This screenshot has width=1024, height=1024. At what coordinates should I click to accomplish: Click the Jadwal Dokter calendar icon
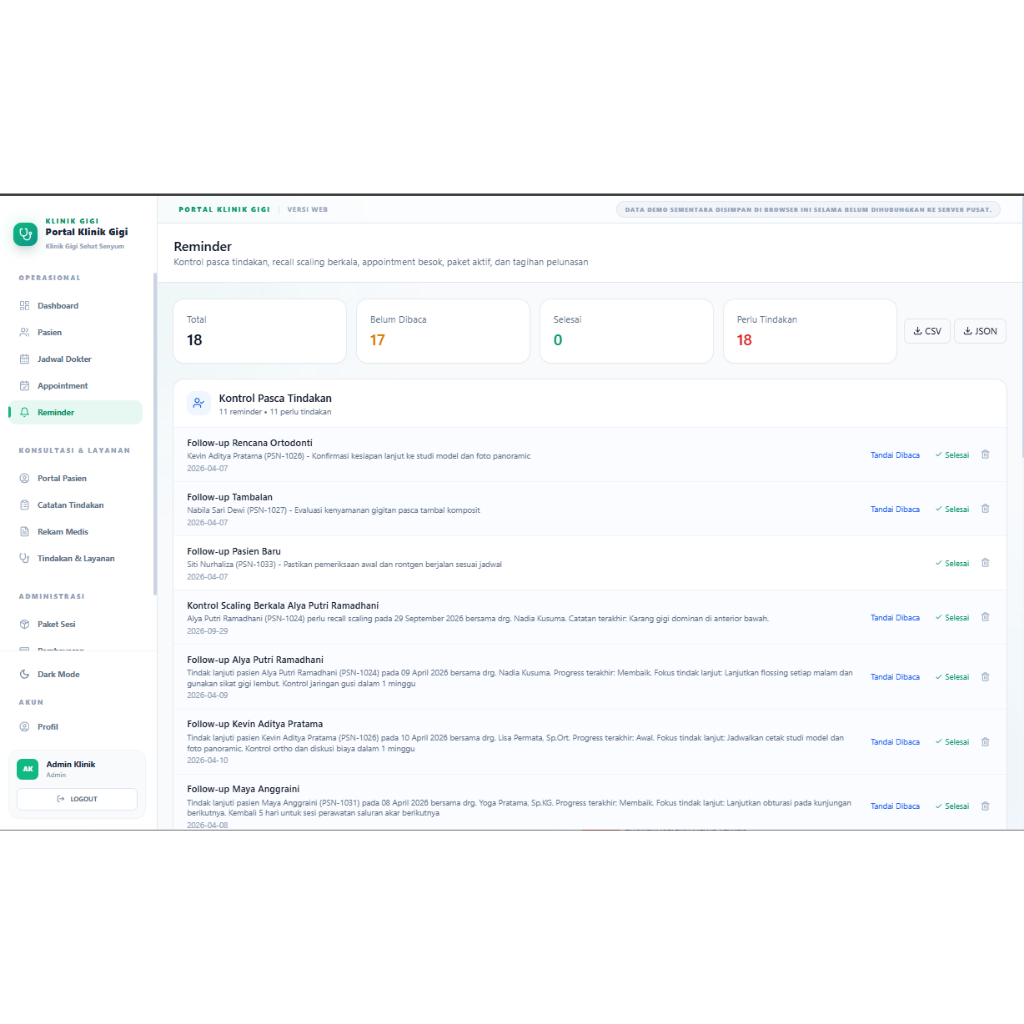(x=24, y=359)
